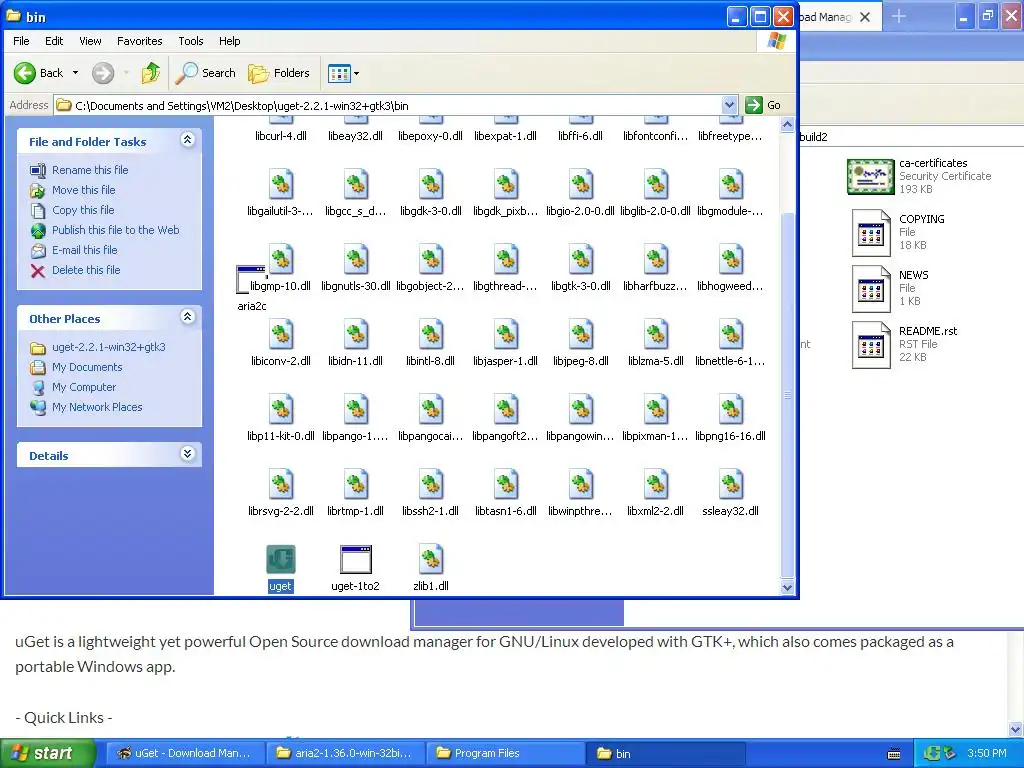Click the file list scrollbar down arrow

[788, 587]
